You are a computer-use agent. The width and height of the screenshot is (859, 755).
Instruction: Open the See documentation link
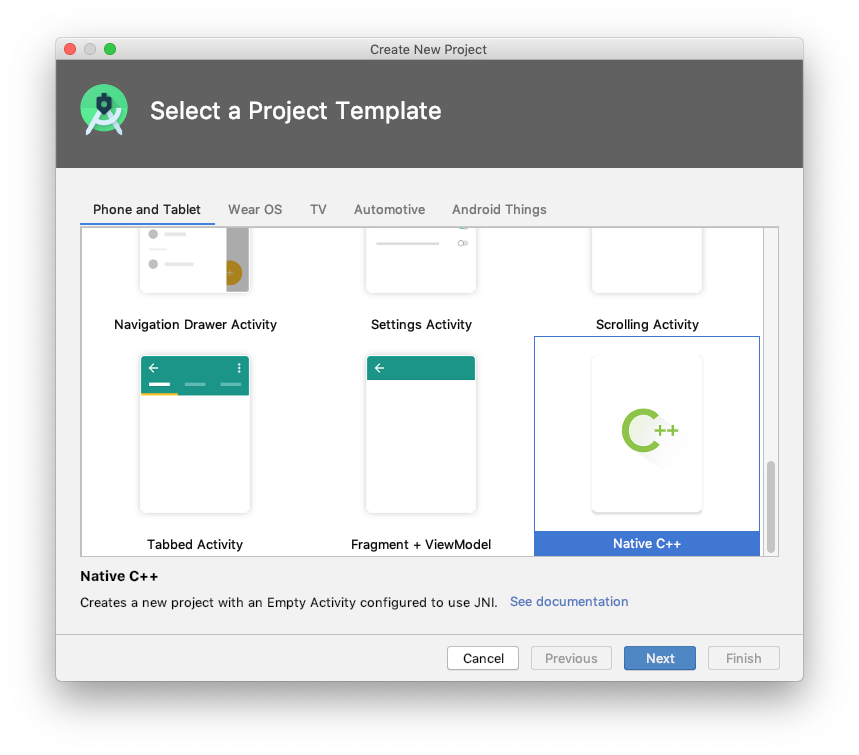coord(569,602)
